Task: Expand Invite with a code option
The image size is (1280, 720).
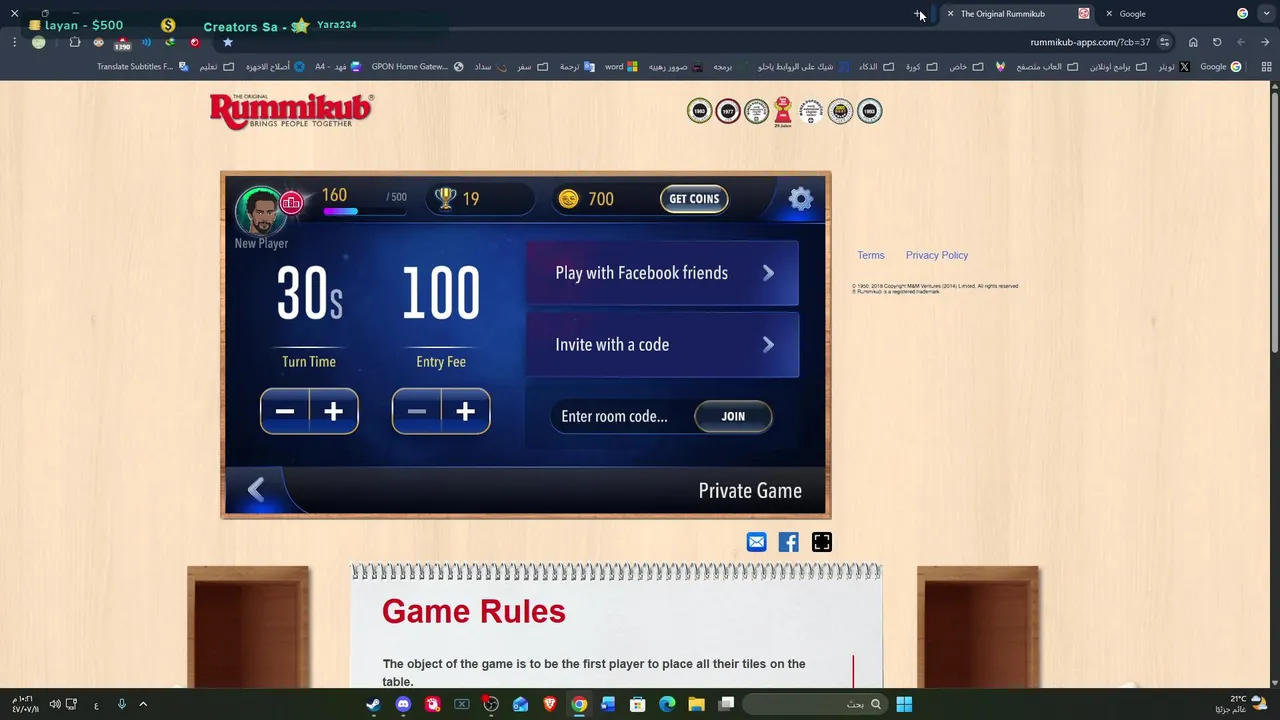Action: (662, 345)
